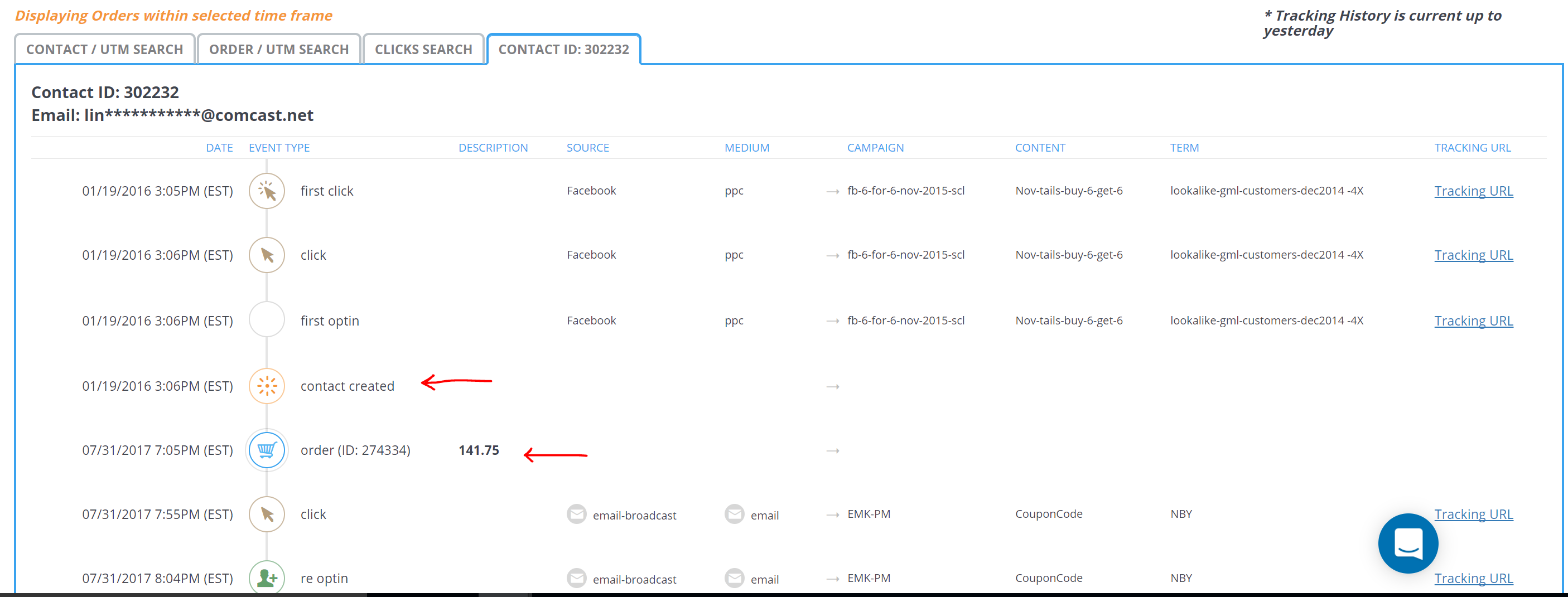Click CouponCode content in re optin row
This screenshot has height=597, width=1568.
click(x=1049, y=577)
